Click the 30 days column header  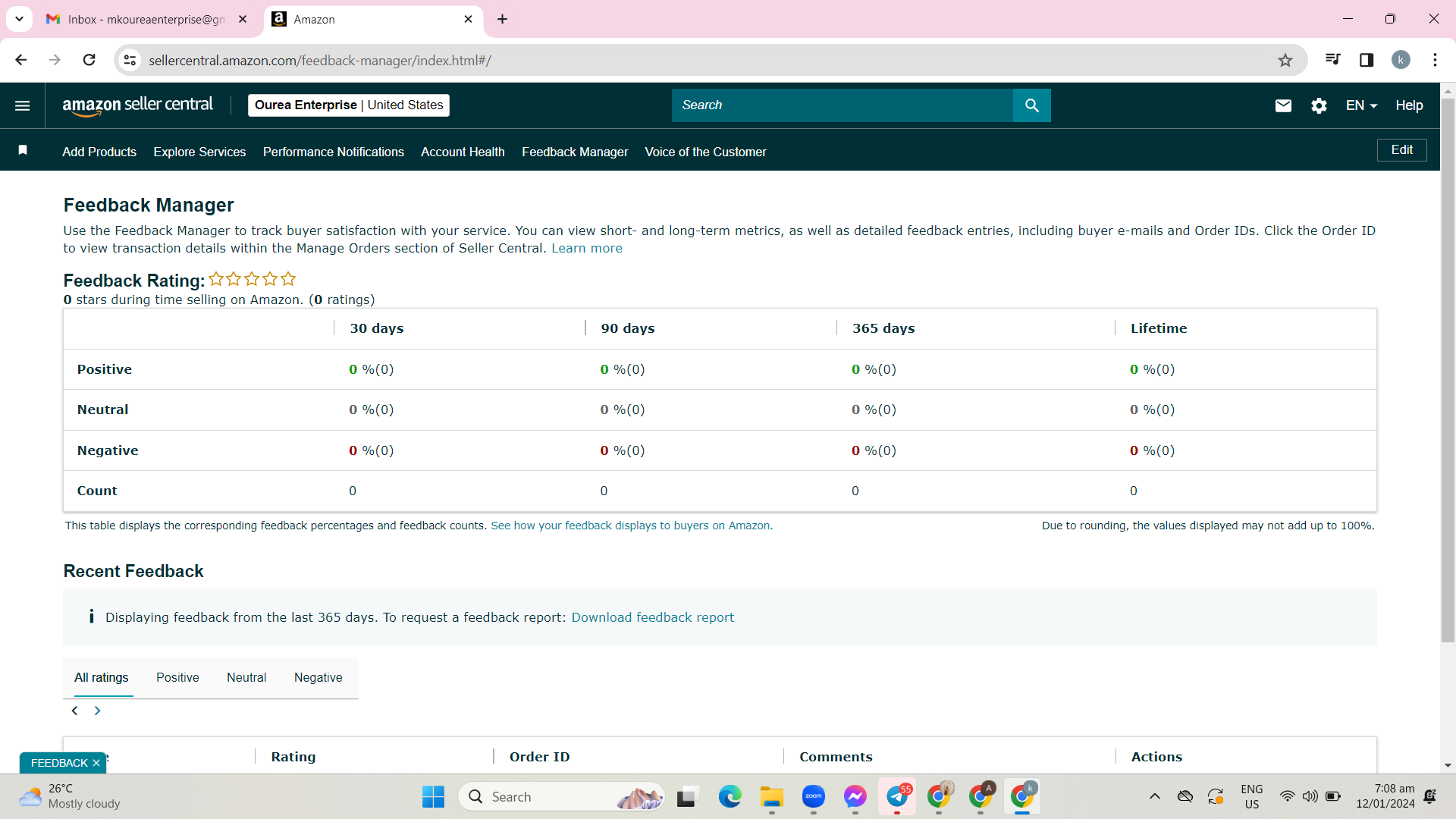(x=376, y=328)
